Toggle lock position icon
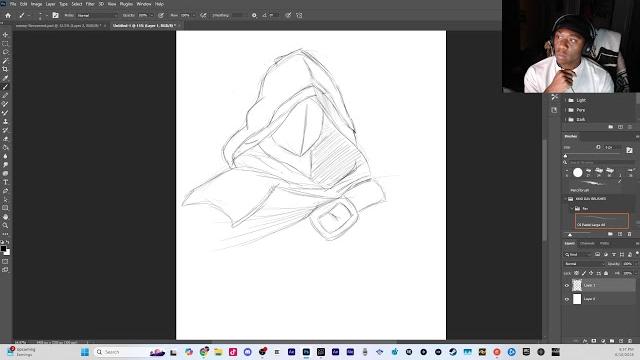640x360 pixels. pyautogui.click(x=591, y=273)
